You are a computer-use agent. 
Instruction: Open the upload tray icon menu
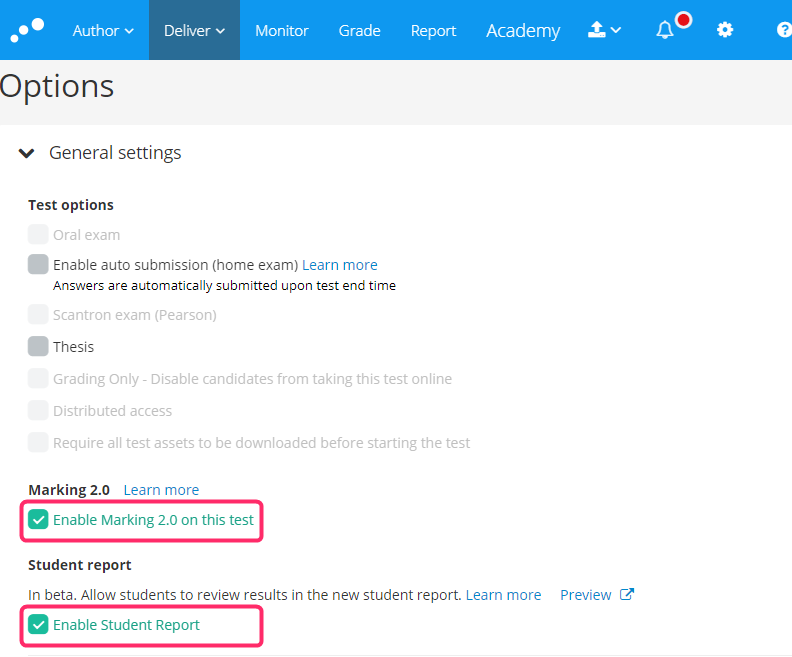[x=604, y=30]
